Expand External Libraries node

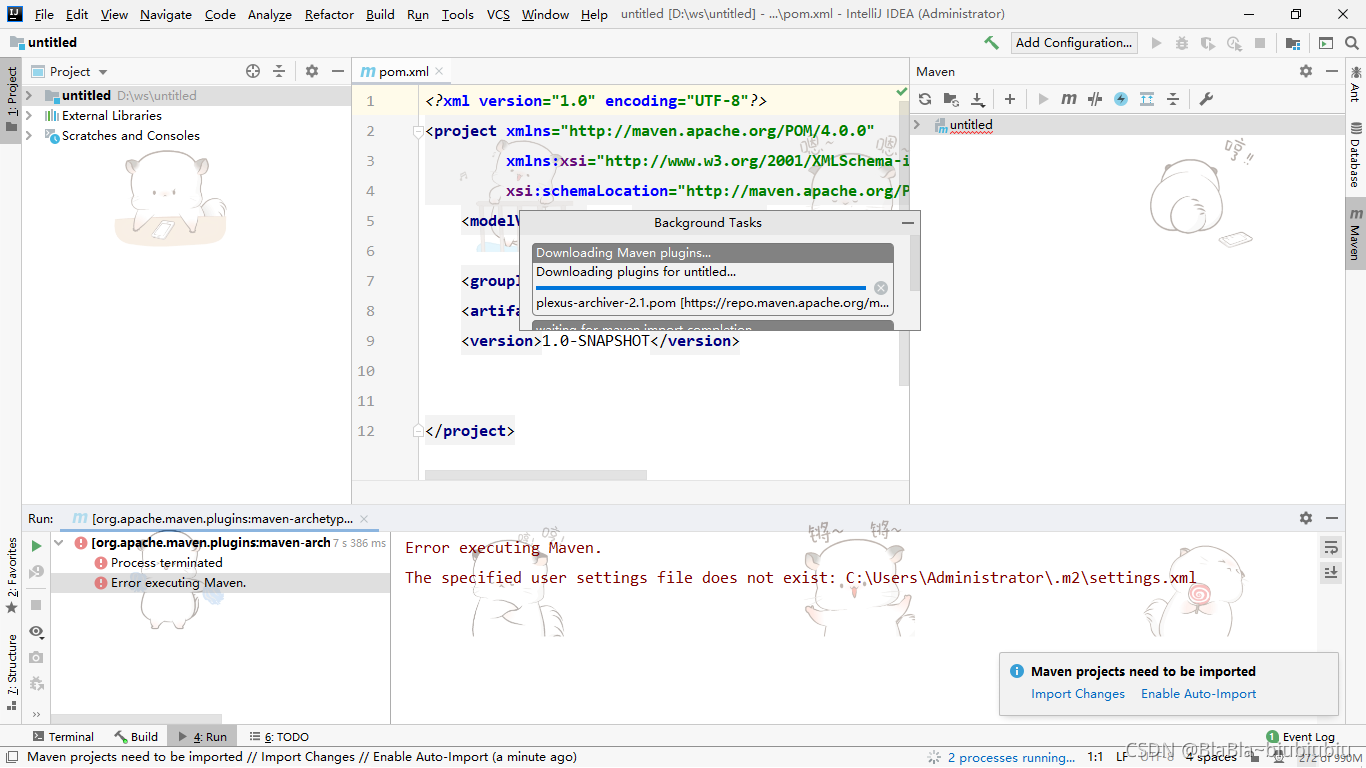[29, 116]
